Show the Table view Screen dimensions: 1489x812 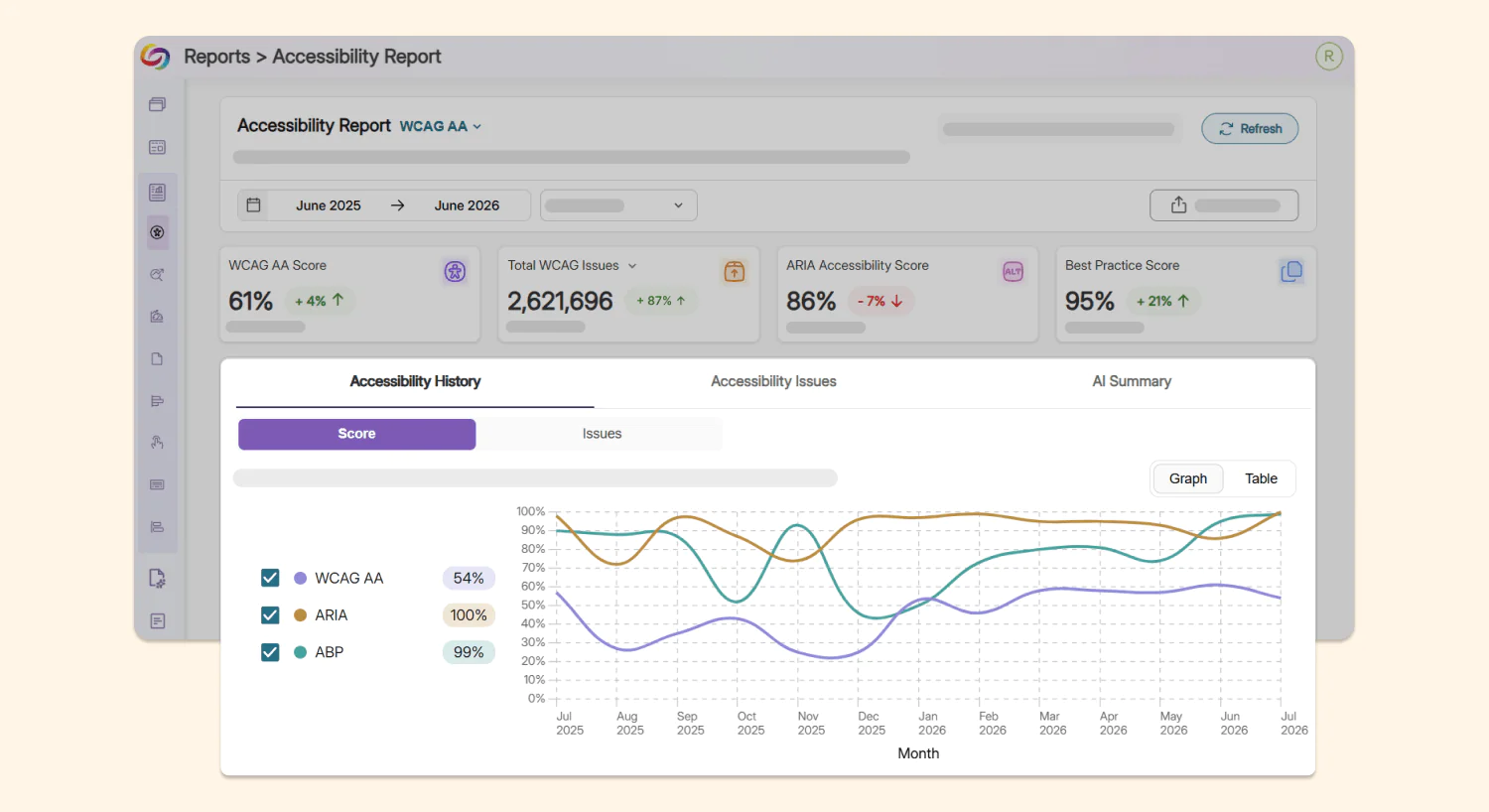(1261, 478)
